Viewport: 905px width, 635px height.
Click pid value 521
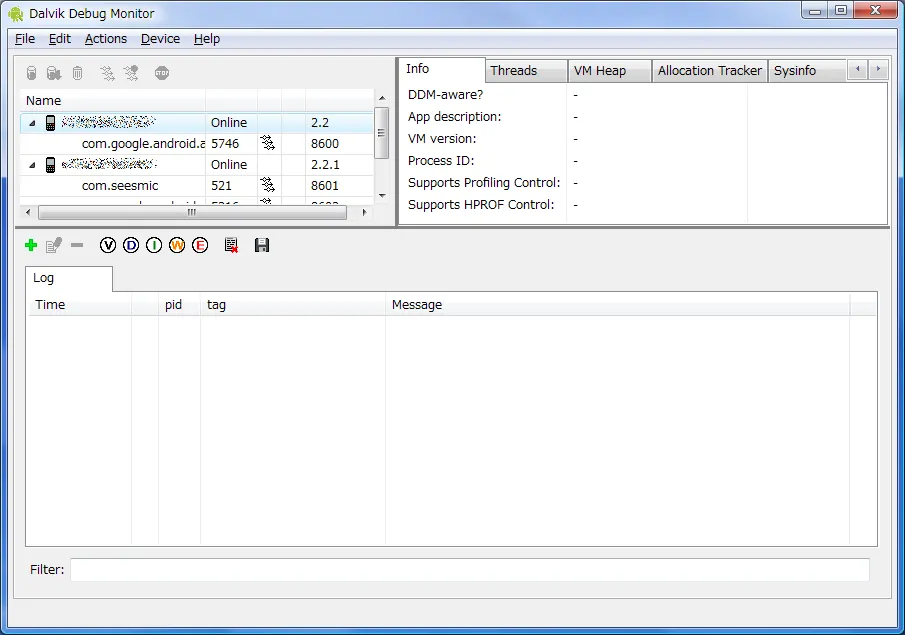coord(221,186)
